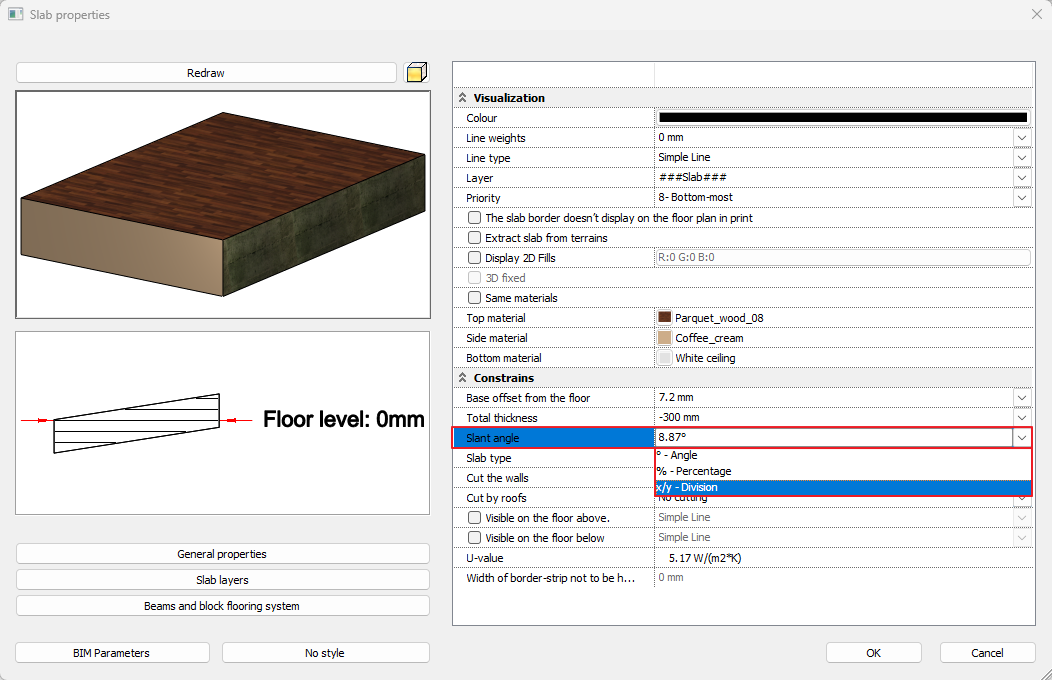This screenshot has height=680, width=1052.
Task: Click the White ceiling bottom material swatch
Action: click(664, 357)
